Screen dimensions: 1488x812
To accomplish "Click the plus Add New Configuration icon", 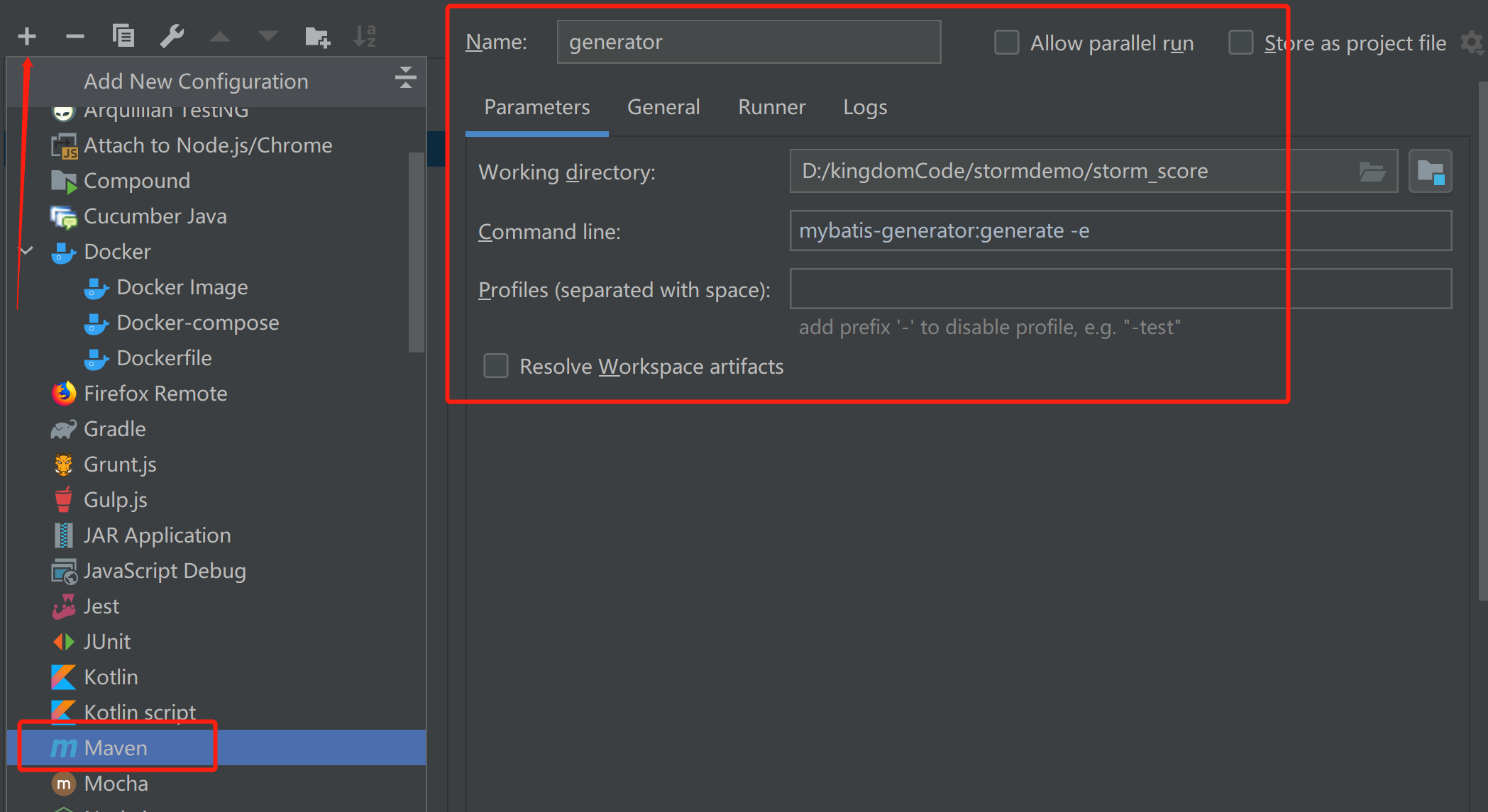I will [x=27, y=36].
